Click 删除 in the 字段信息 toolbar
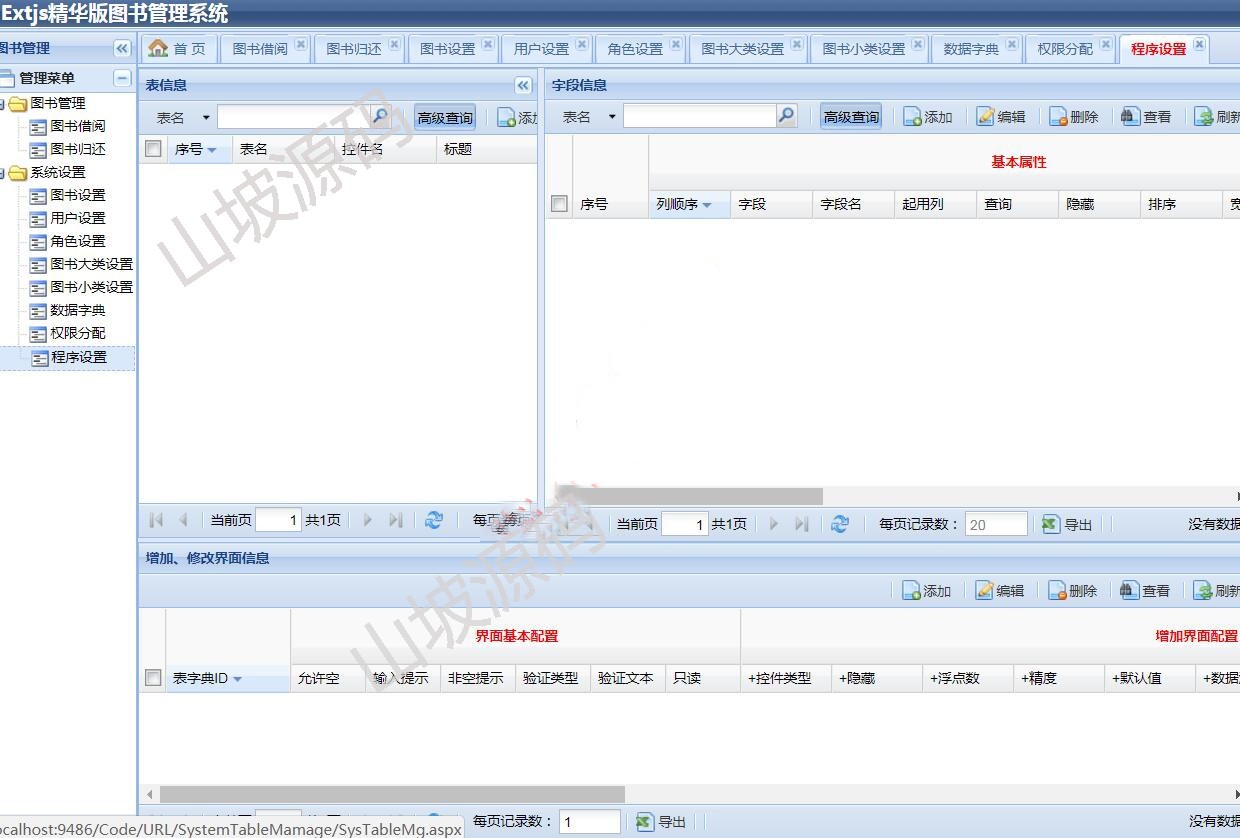The width and height of the screenshot is (1240, 838). 1073,117
